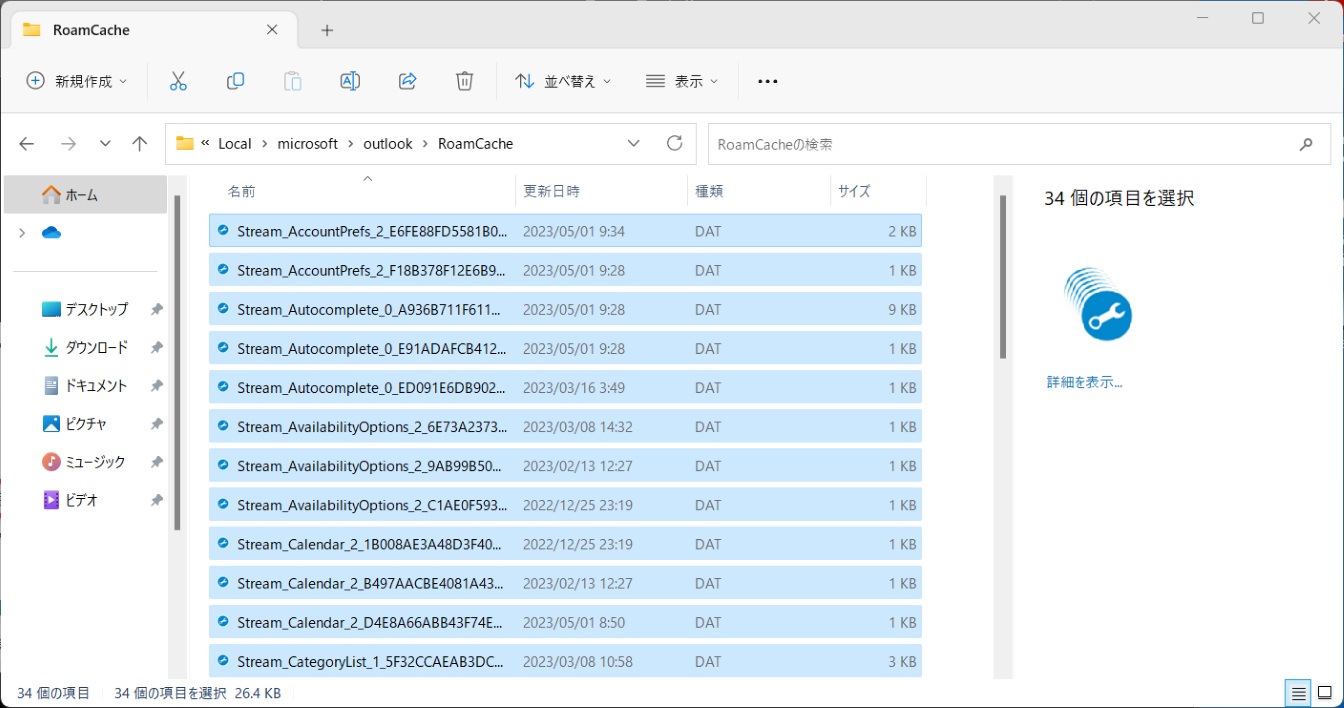1344x708 pixels.
Task: Open the 新規作成 dropdown menu
Action: (77, 81)
